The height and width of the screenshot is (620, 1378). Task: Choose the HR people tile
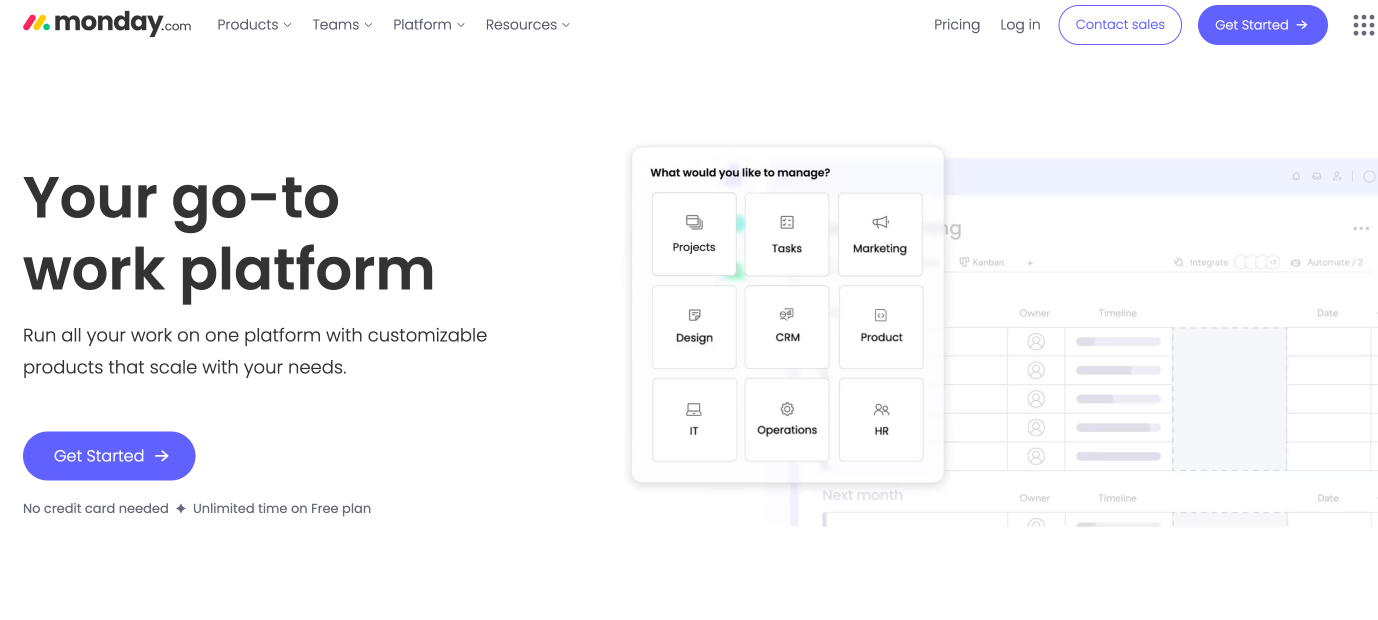(881, 420)
